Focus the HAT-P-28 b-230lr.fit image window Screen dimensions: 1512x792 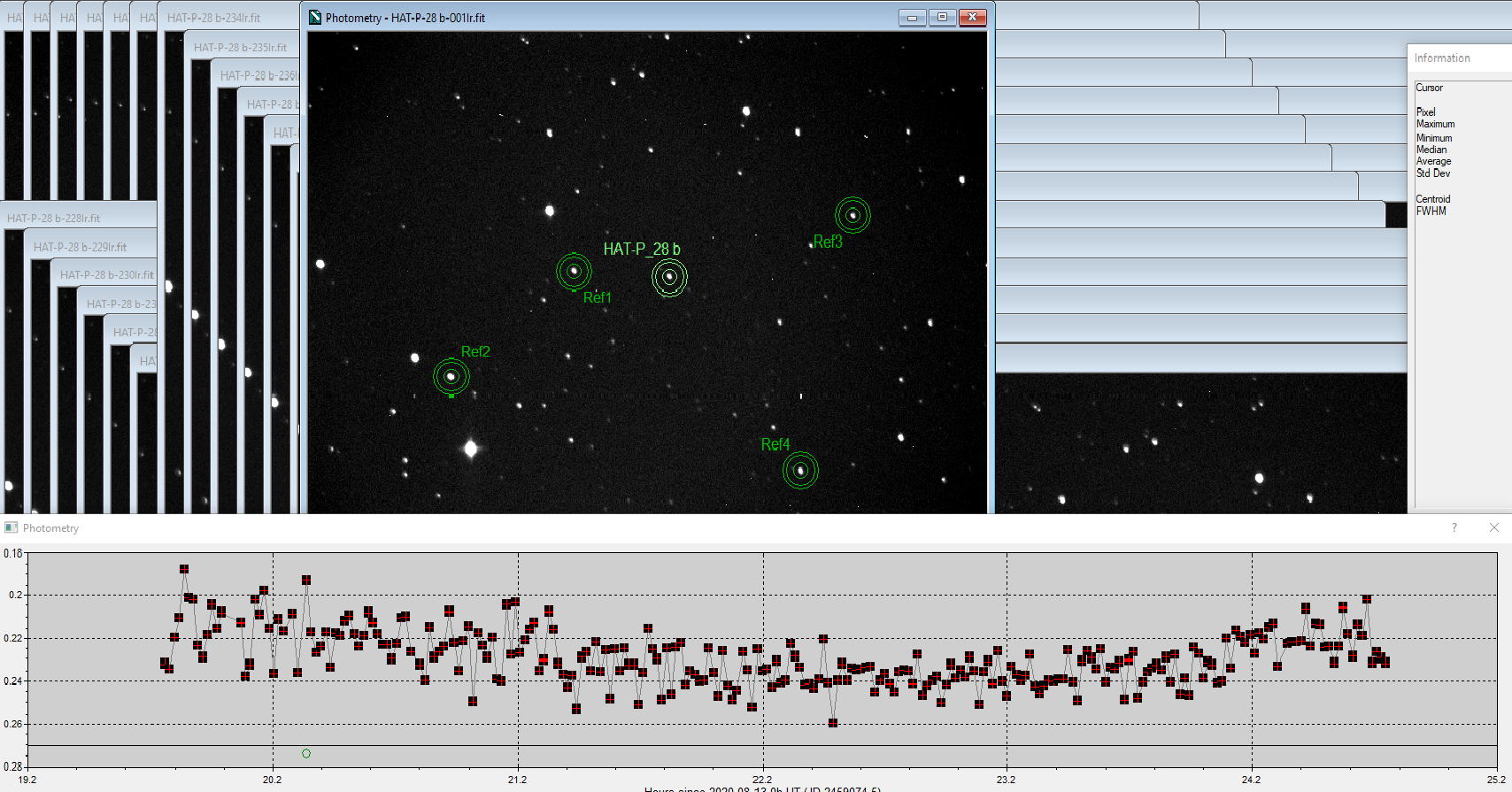[x=106, y=275]
